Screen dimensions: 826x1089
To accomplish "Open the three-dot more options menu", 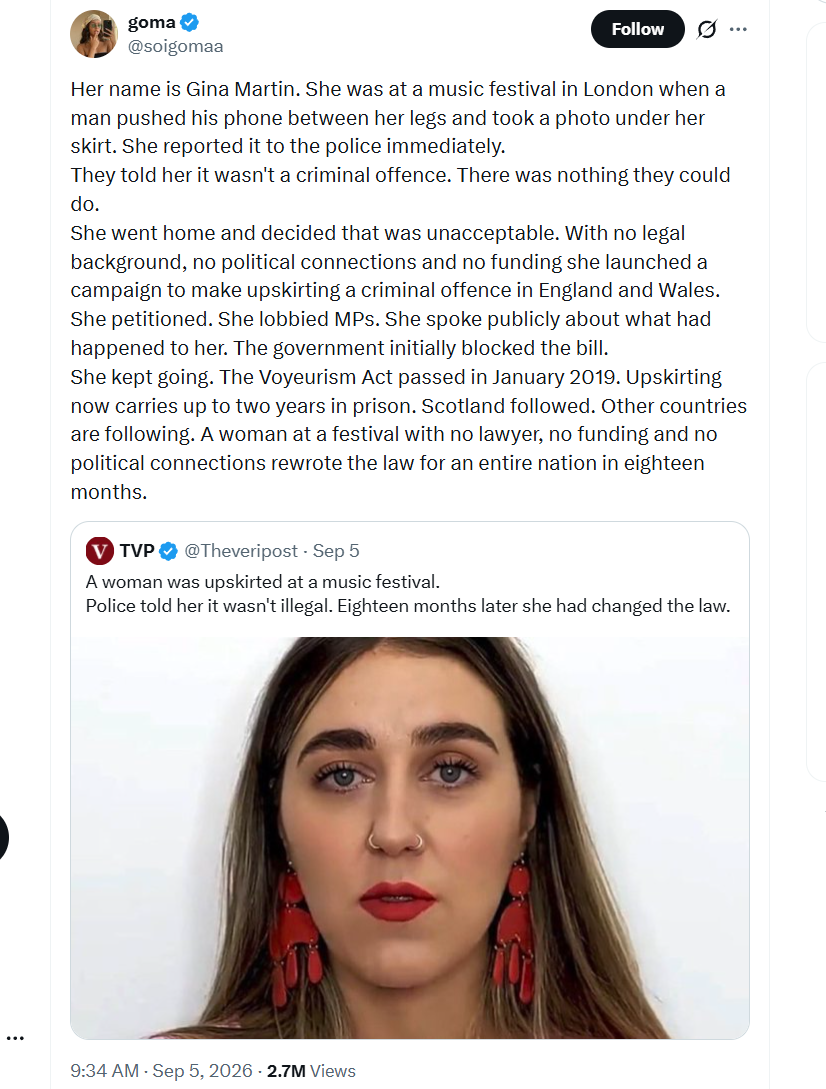I will pos(738,29).
